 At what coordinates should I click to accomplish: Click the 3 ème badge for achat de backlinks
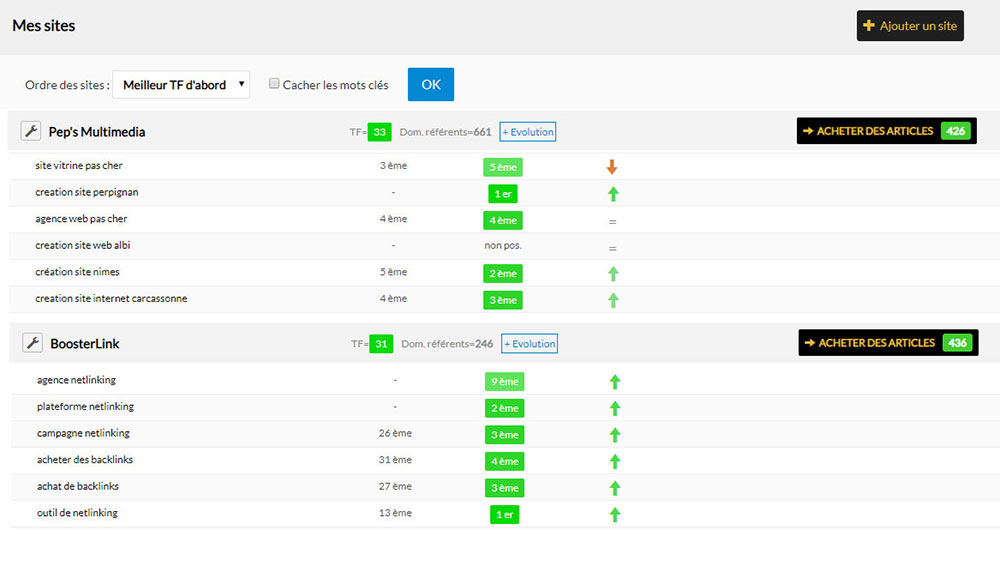click(504, 488)
